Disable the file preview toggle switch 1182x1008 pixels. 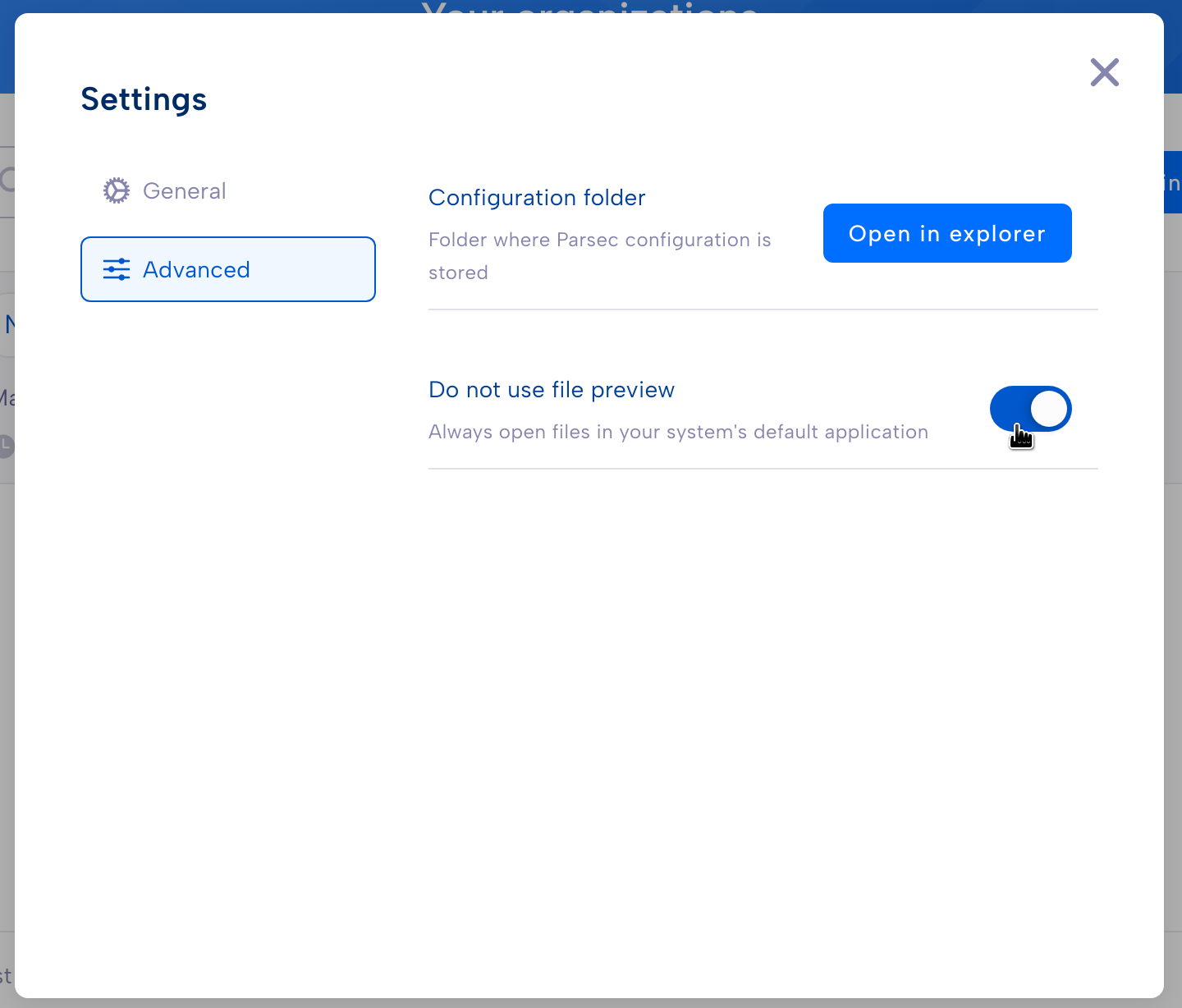(1031, 409)
